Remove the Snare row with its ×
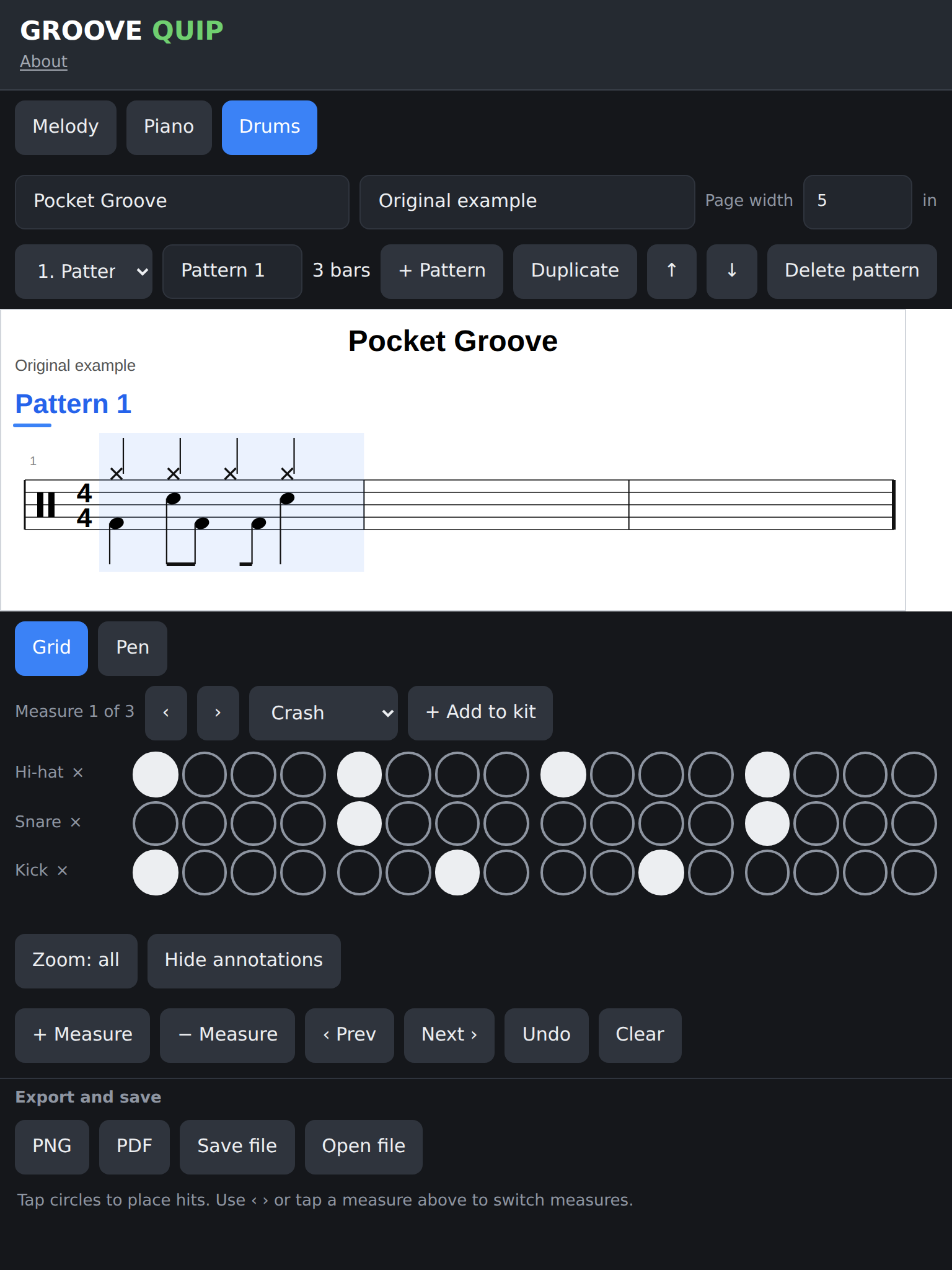 pos(76,822)
